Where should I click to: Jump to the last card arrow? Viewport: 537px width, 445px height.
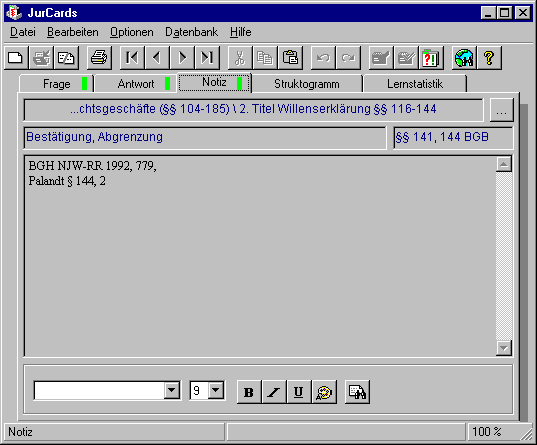(x=207, y=58)
